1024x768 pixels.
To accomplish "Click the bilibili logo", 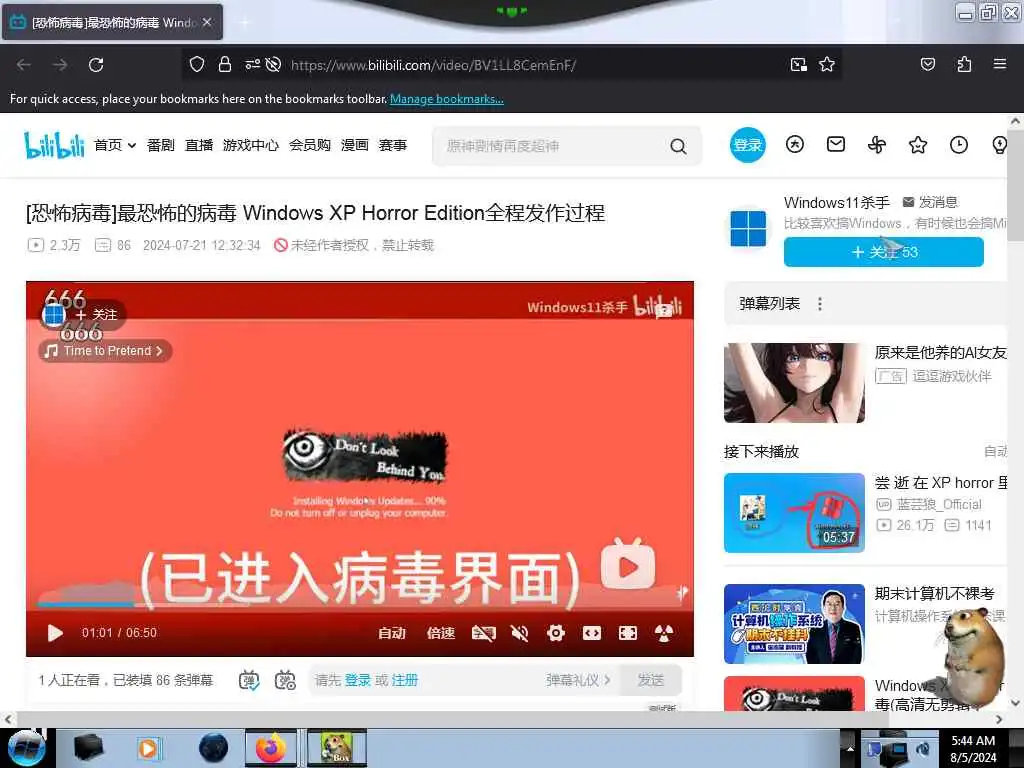I will tap(54, 144).
